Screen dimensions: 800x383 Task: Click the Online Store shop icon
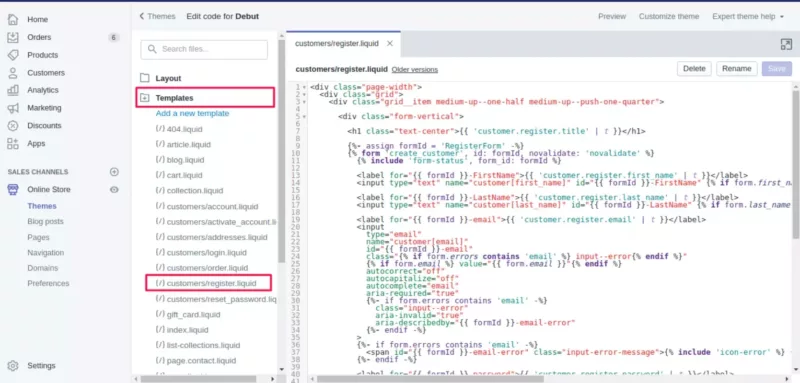13,190
